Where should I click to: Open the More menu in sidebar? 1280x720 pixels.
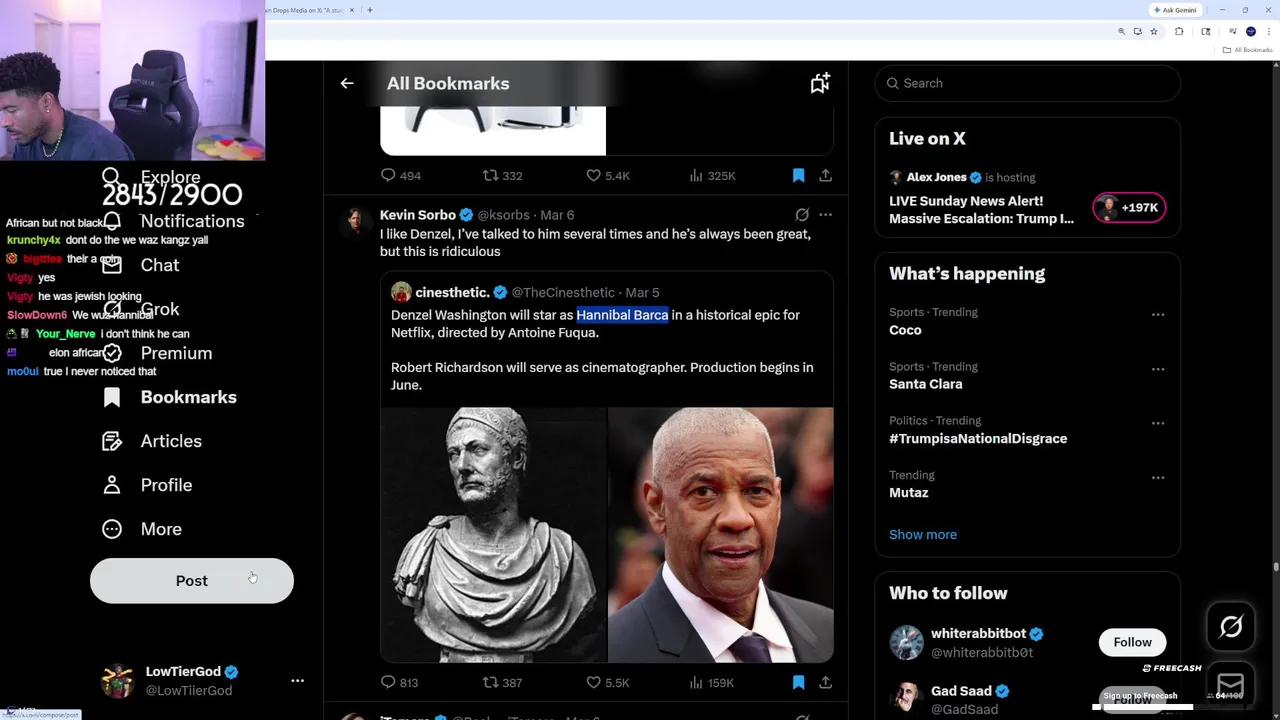tap(141, 529)
